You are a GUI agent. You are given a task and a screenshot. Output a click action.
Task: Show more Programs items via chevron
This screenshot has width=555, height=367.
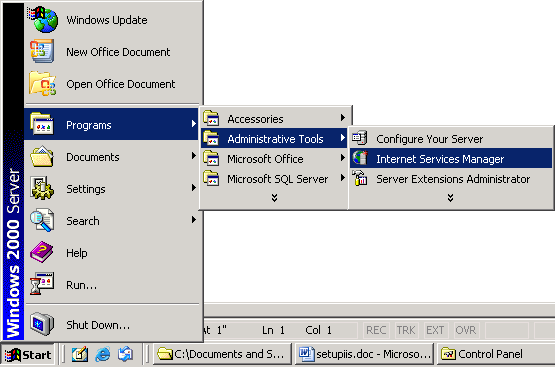(x=274, y=197)
